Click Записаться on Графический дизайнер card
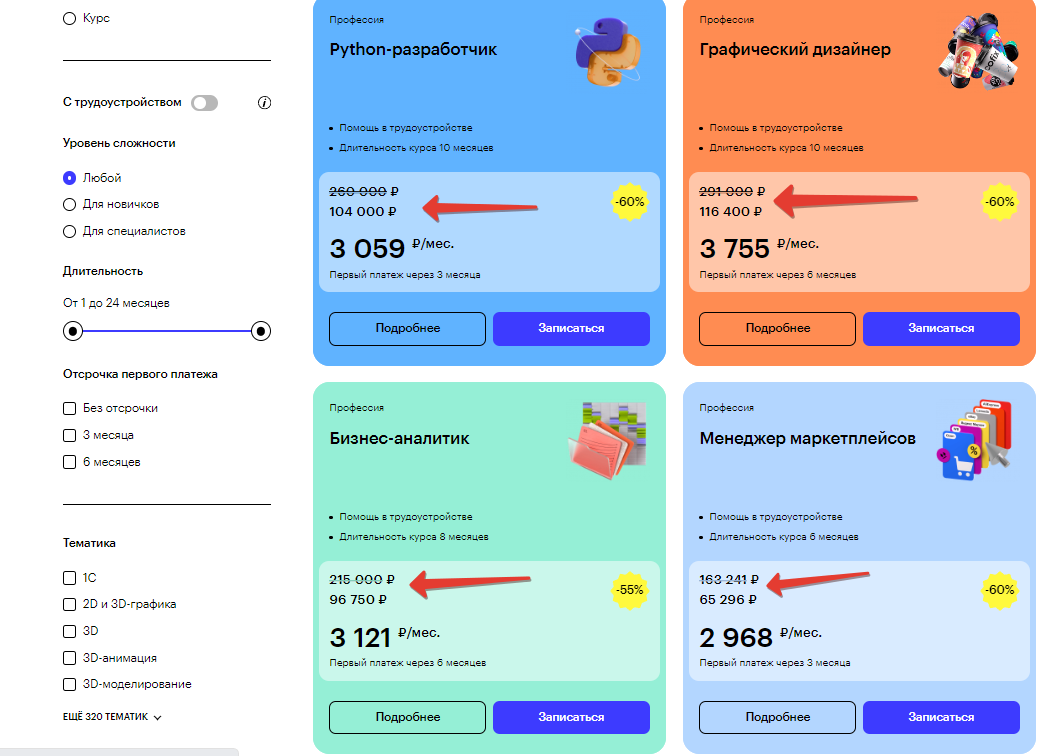The height and width of the screenshot is (756, 1062). (941, 328)
